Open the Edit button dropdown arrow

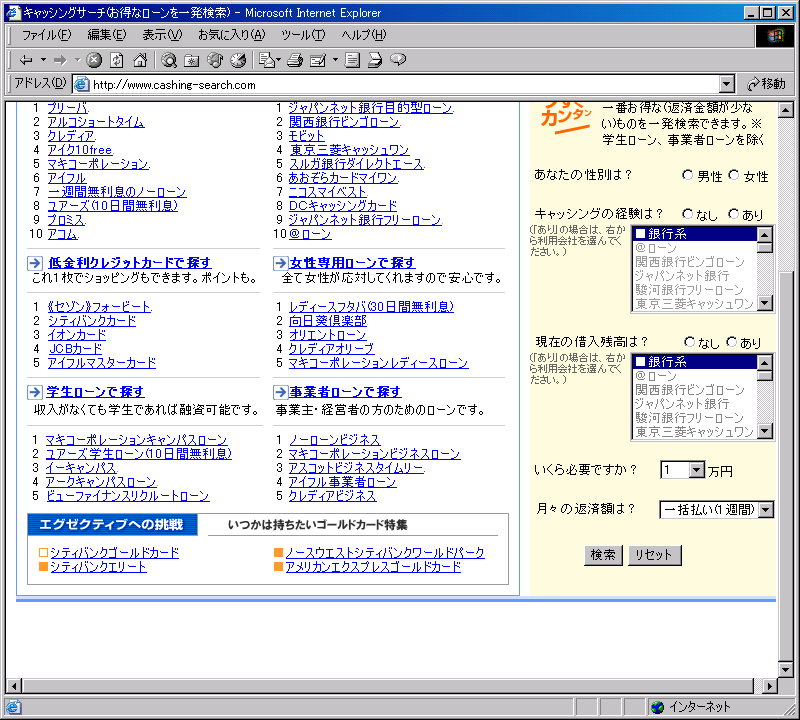pyautogui.click(x=335, y=60)
